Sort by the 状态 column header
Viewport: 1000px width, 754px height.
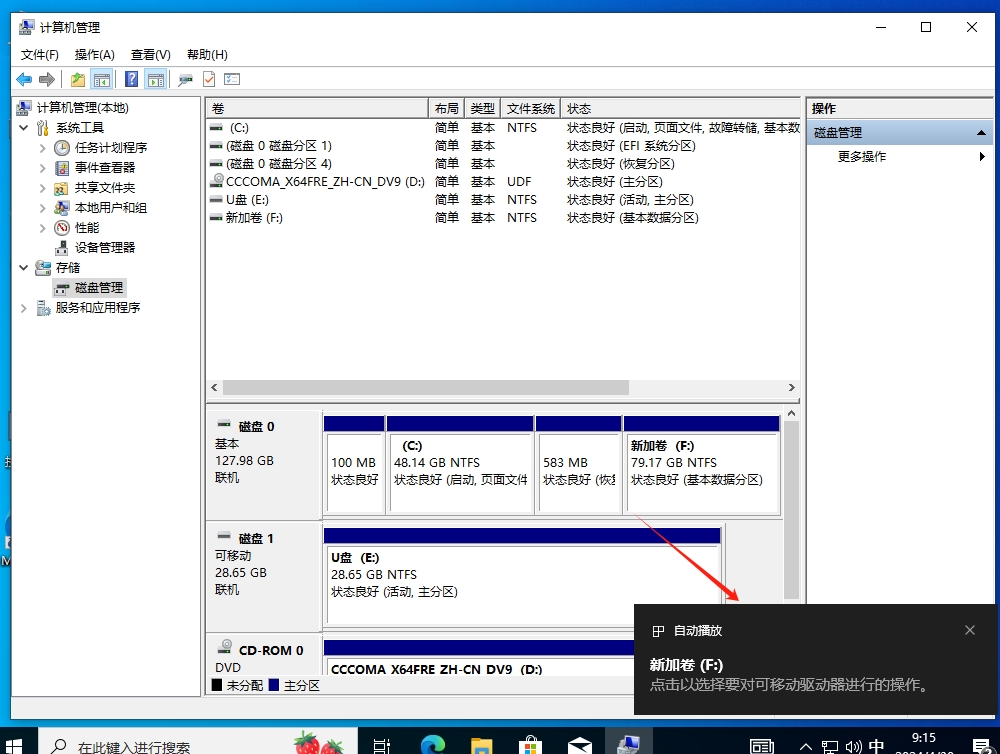[680, 108]
